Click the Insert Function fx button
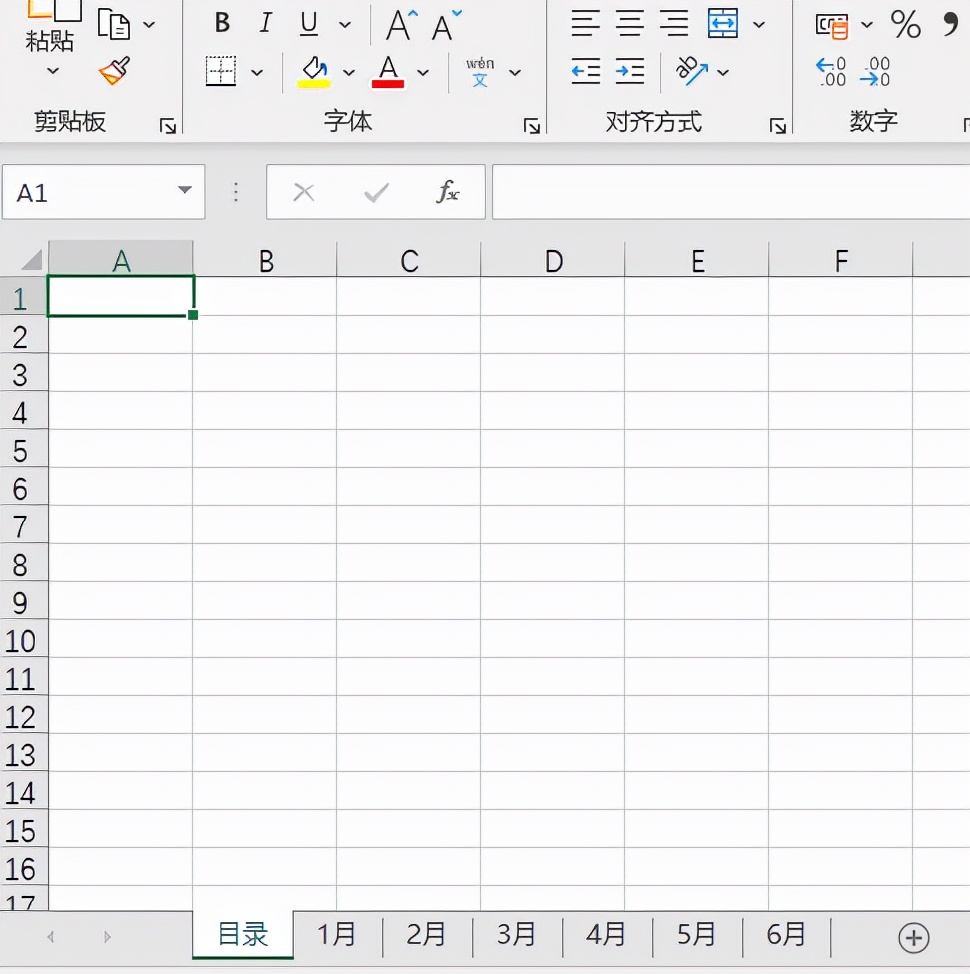 [448, 192]
